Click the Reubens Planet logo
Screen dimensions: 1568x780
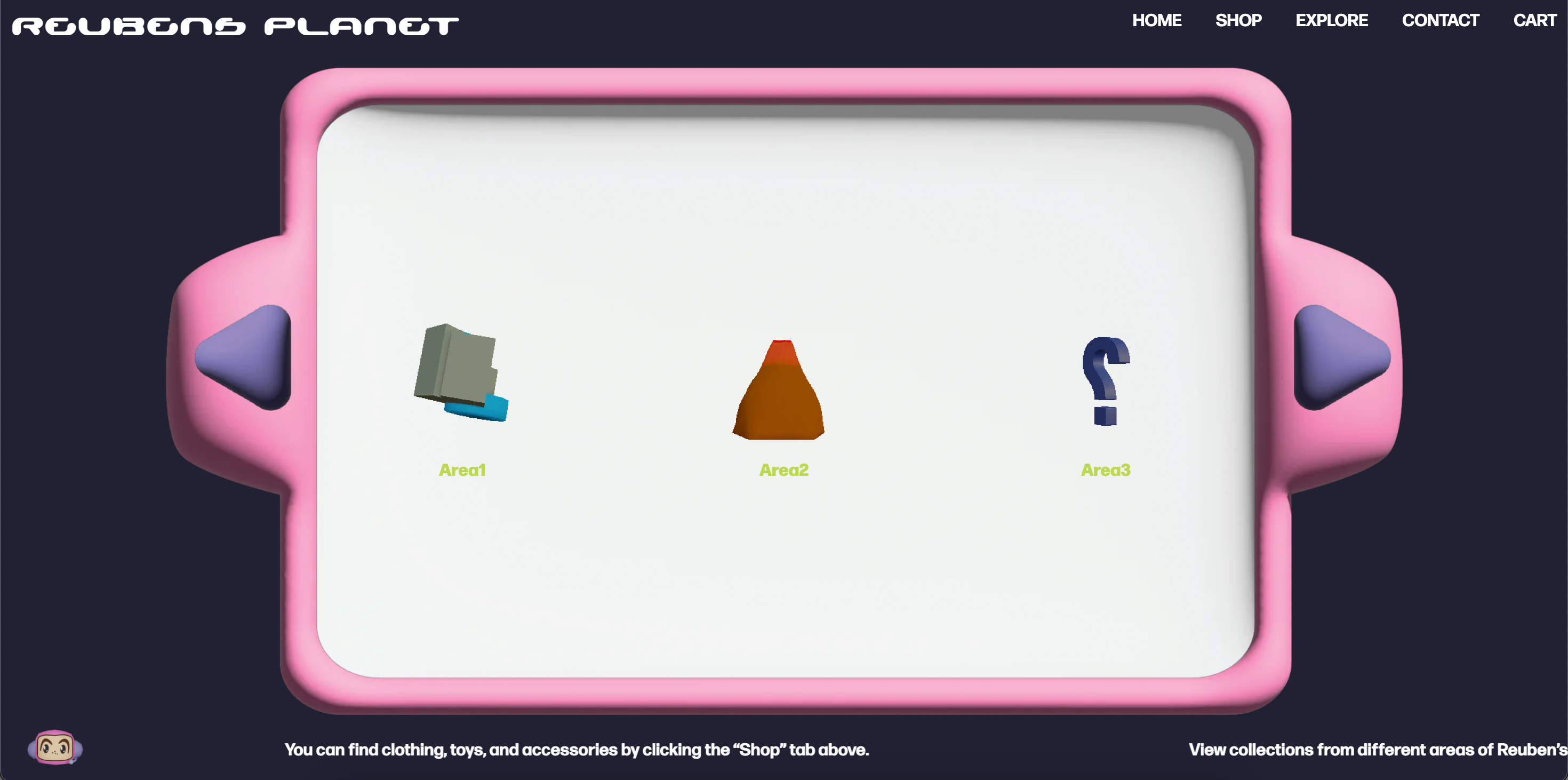[236, 26]
